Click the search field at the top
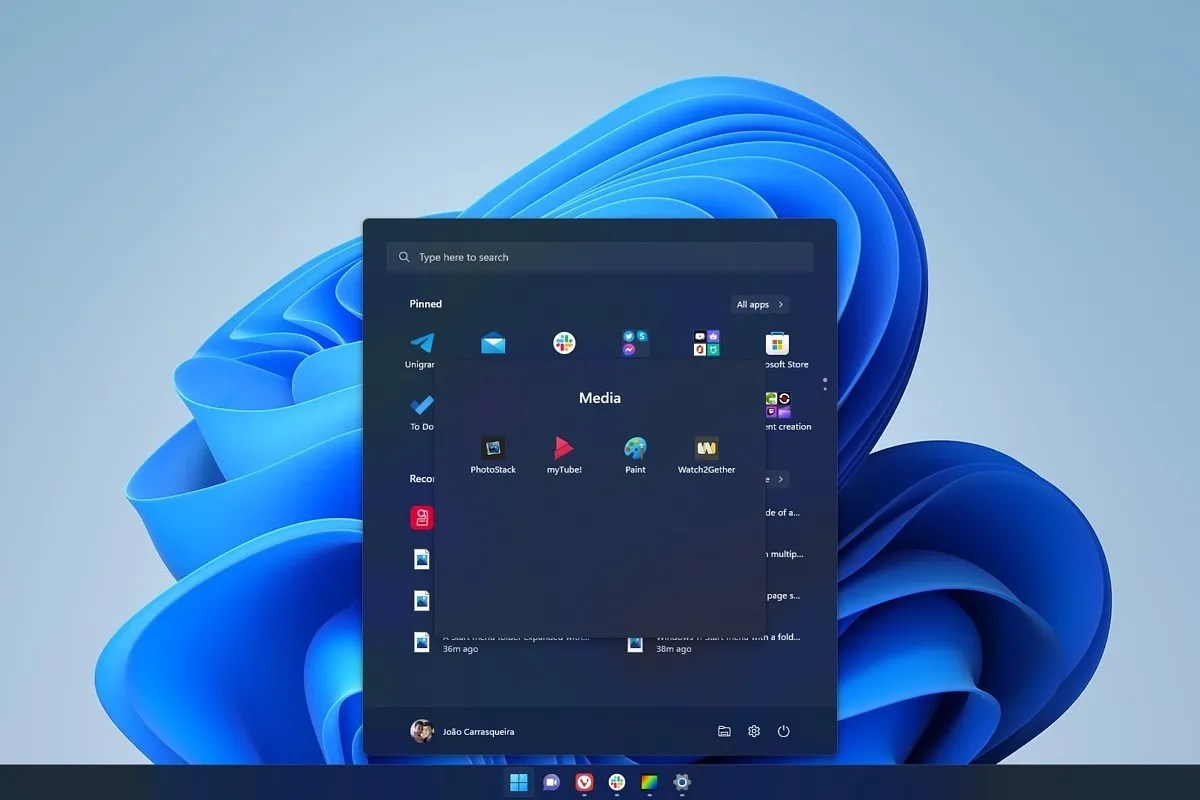Image resolution: width=1200 pixels, height=800 pixels. [x=600, y=257]
